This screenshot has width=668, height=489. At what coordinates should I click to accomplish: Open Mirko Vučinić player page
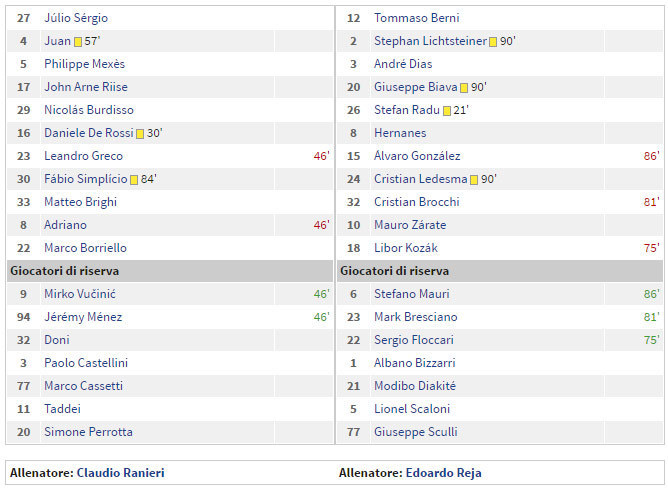(80, 294)
